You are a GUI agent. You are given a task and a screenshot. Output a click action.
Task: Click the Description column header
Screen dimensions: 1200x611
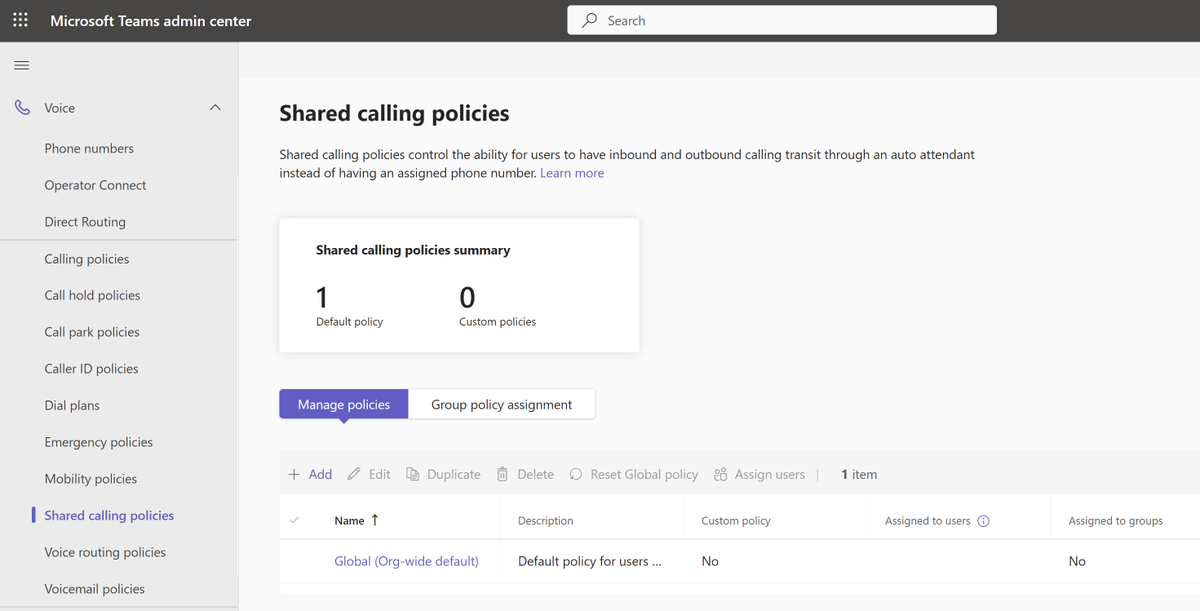click(x=546, y=521)
